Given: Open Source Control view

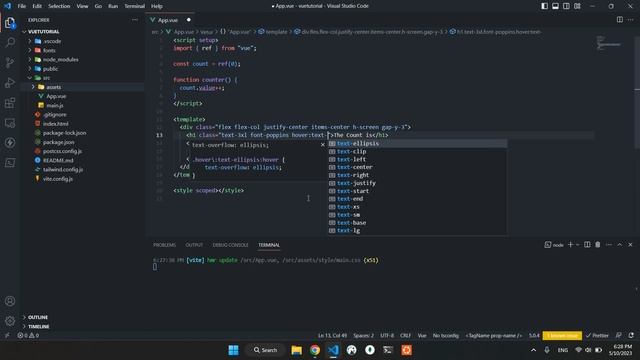Looking at the screenshot, I should point(10,62).
